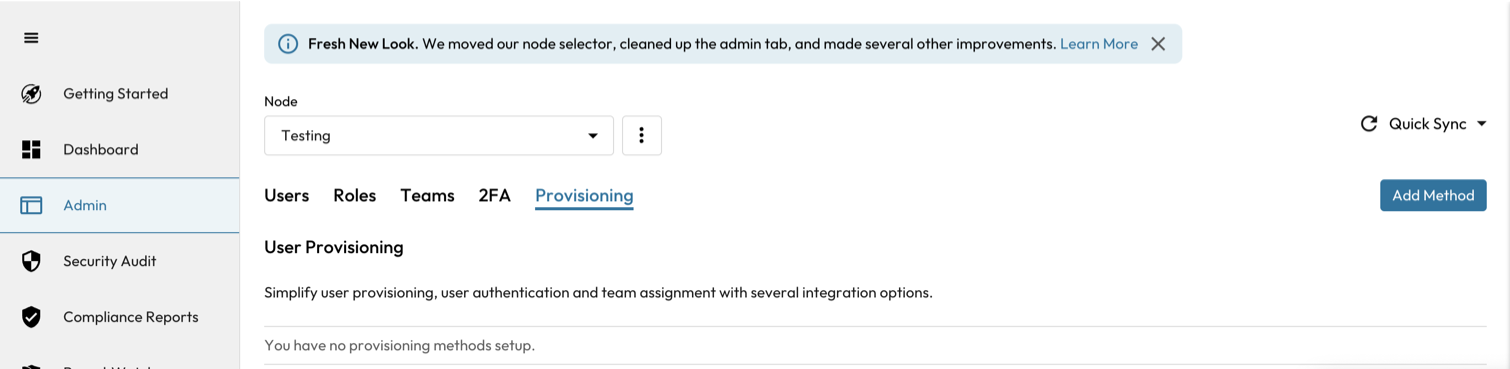
Task: Dismiss the Fresh New Look banner
Action: click(x=1158, y=44)
